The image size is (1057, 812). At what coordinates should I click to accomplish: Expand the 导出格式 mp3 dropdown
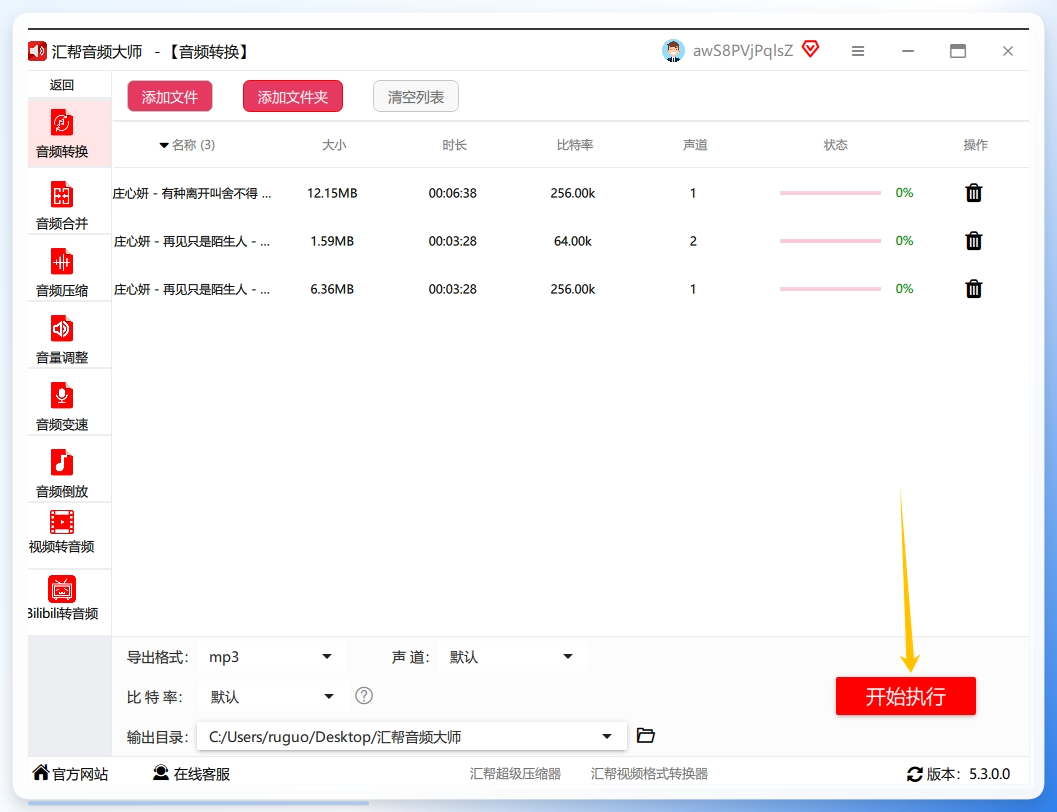click(327, 656)
